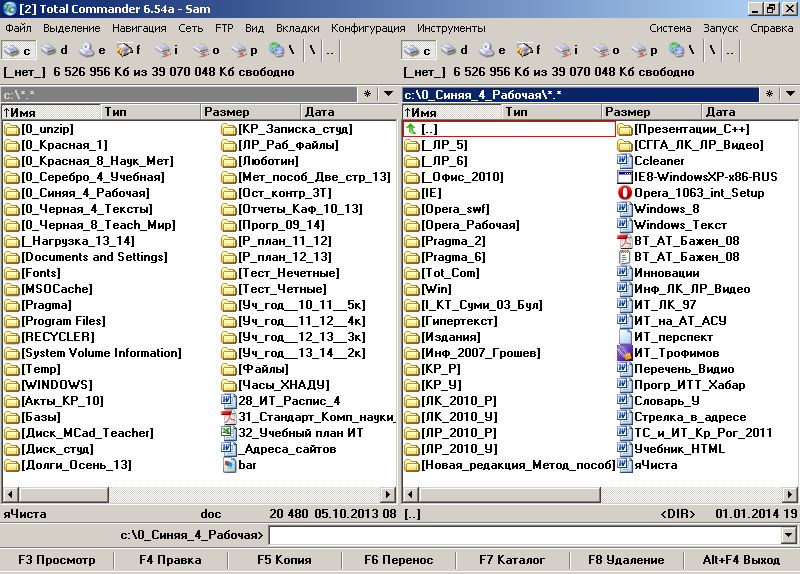Select drive i in left panel

tap(166, 51)
